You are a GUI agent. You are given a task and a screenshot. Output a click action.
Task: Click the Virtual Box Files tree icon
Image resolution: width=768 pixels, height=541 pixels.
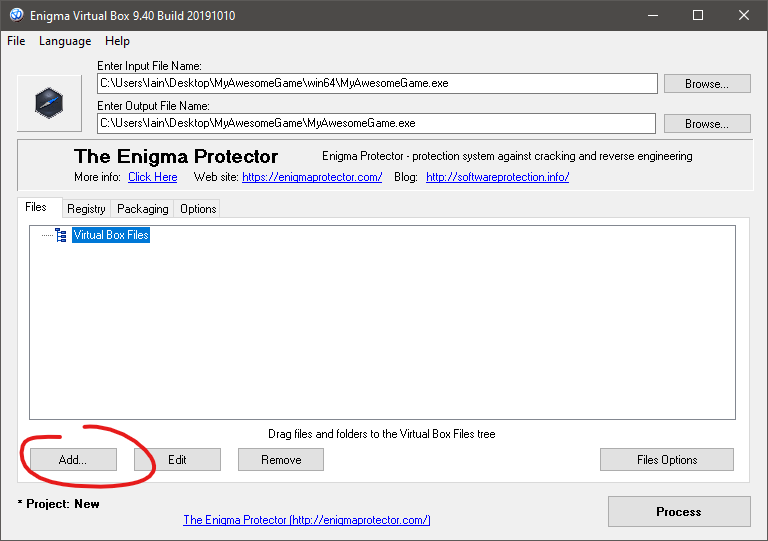[x=61, y=236]
